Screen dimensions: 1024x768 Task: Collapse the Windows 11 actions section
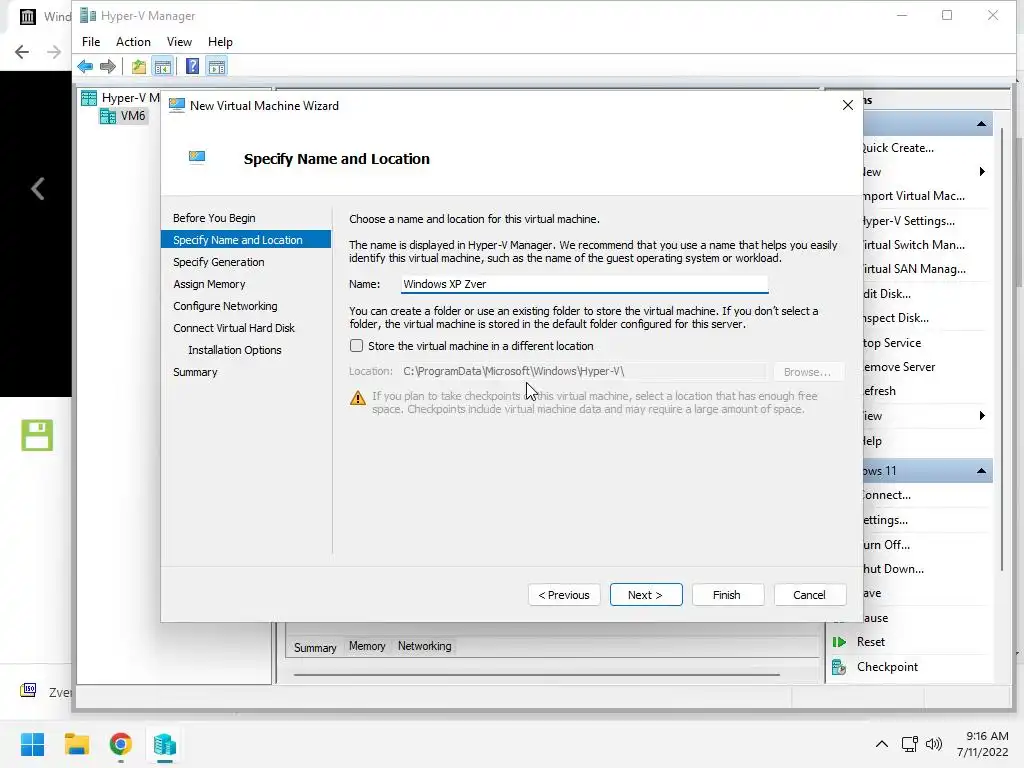(981, 471)
